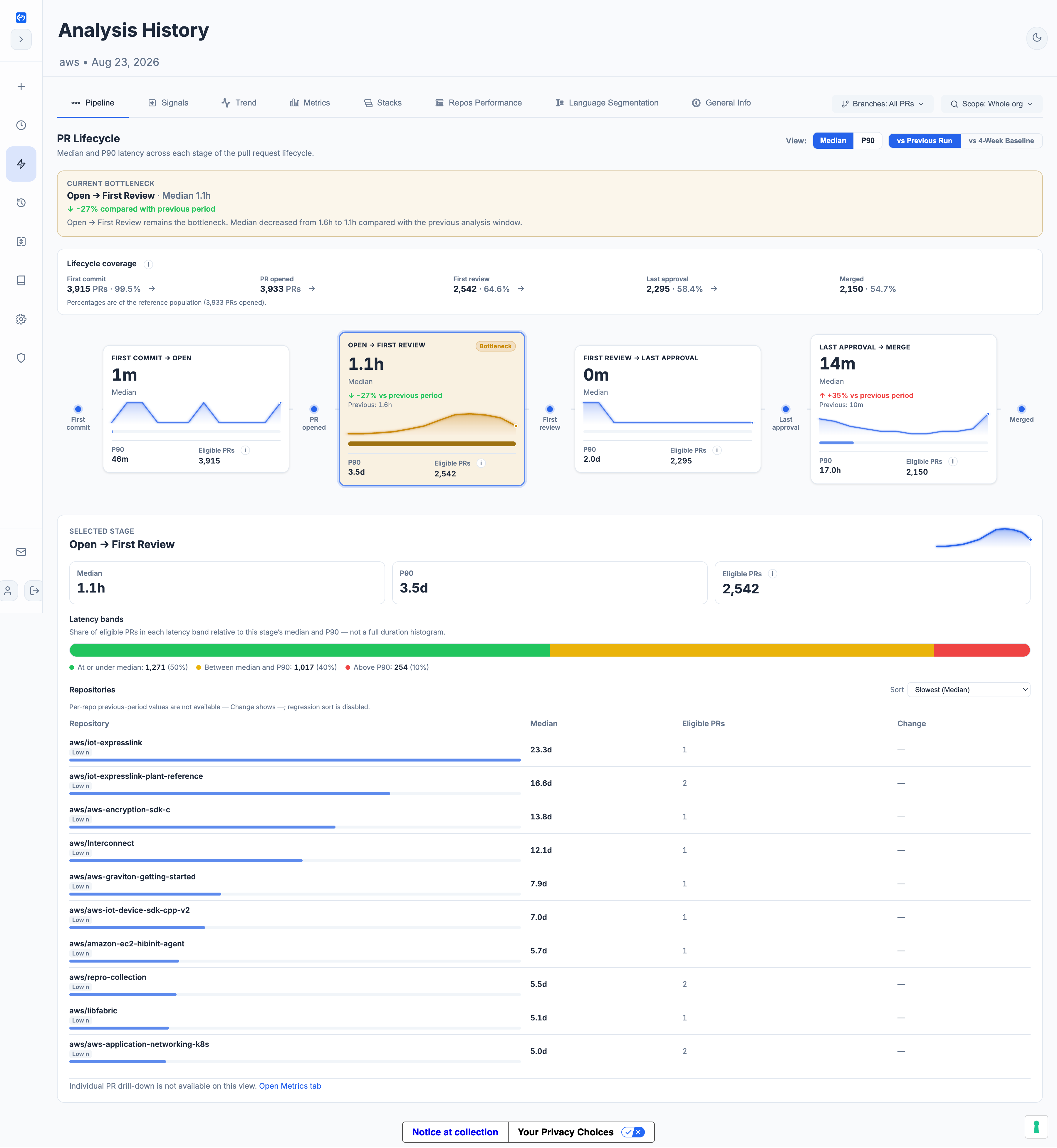1057x1148 pixels.
Task: Select the First Review → Last Approval card
Action: [667, 409]
